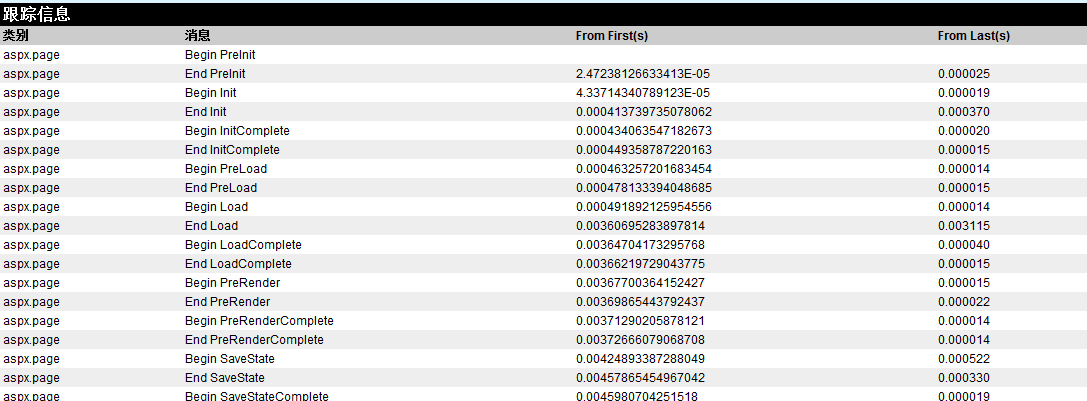Image resolution: width=1087 pixels, height=401 pixels.
Task: Select the End PreInit row message
Action: tap(215, 74)
